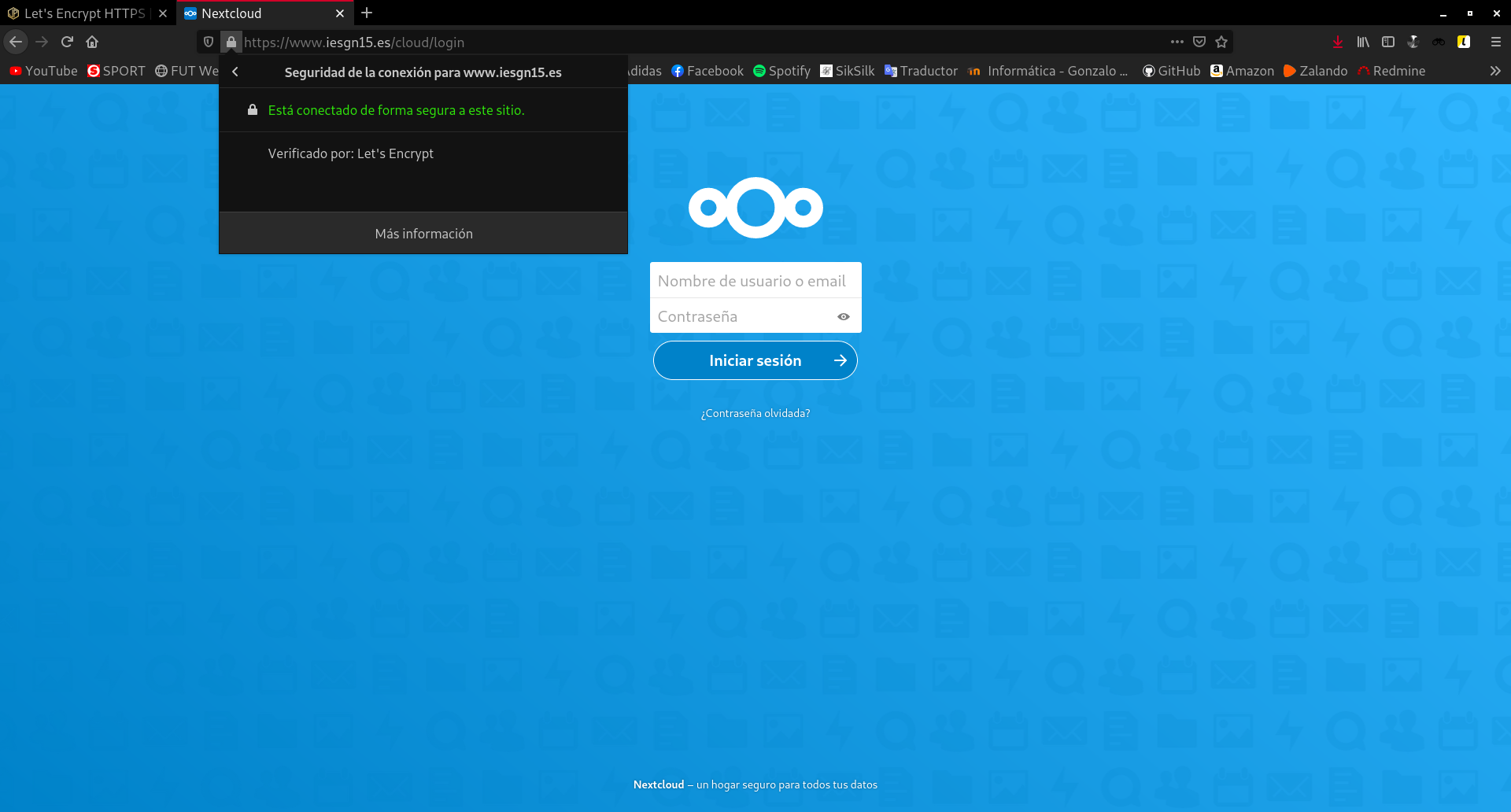Maximize the browser window
Image resolution: width=1511 pixels, height=812 pixels.
1470,13
